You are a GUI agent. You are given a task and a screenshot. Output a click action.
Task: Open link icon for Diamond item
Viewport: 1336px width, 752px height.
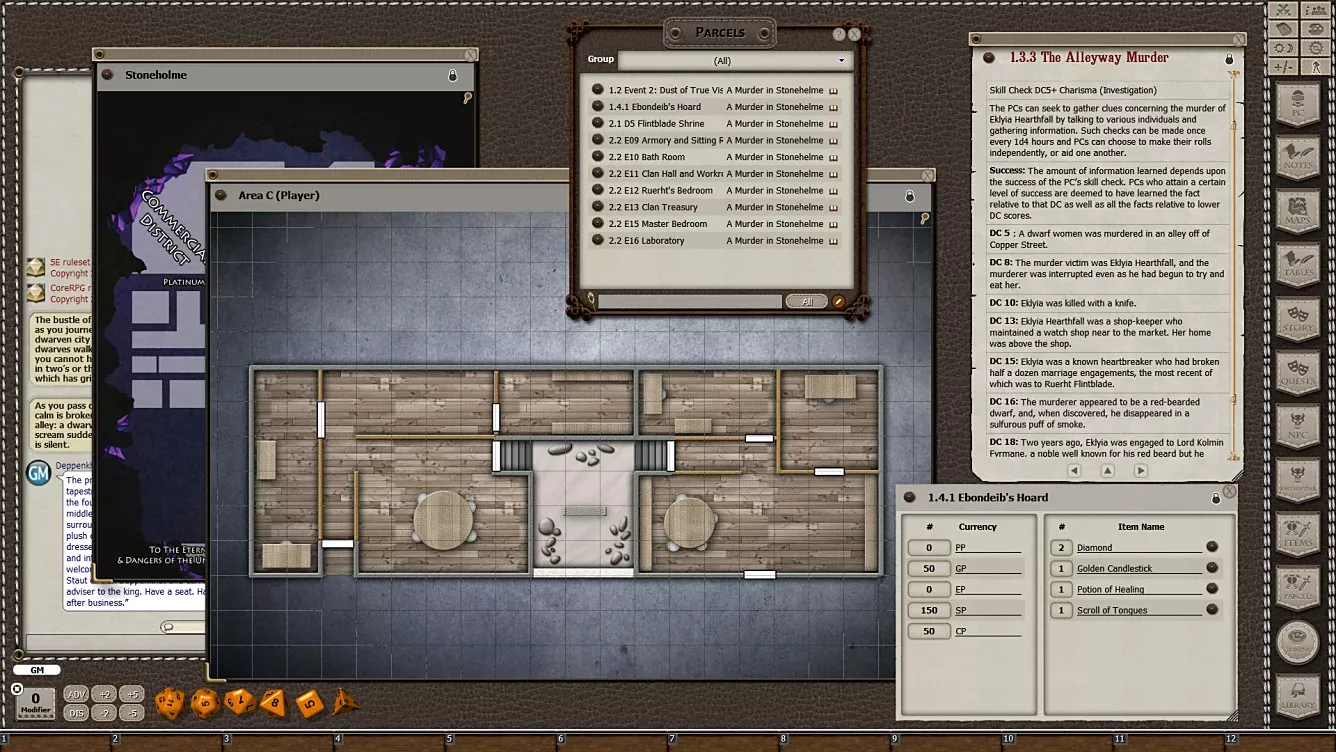tap(1212, 547)
